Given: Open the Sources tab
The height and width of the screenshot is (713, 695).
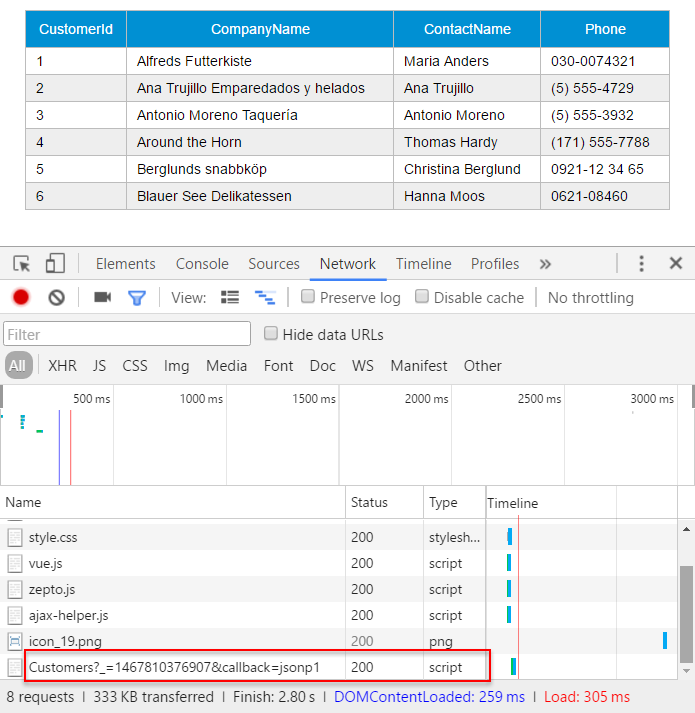Looking at the screenshot, I should point(274,264).
